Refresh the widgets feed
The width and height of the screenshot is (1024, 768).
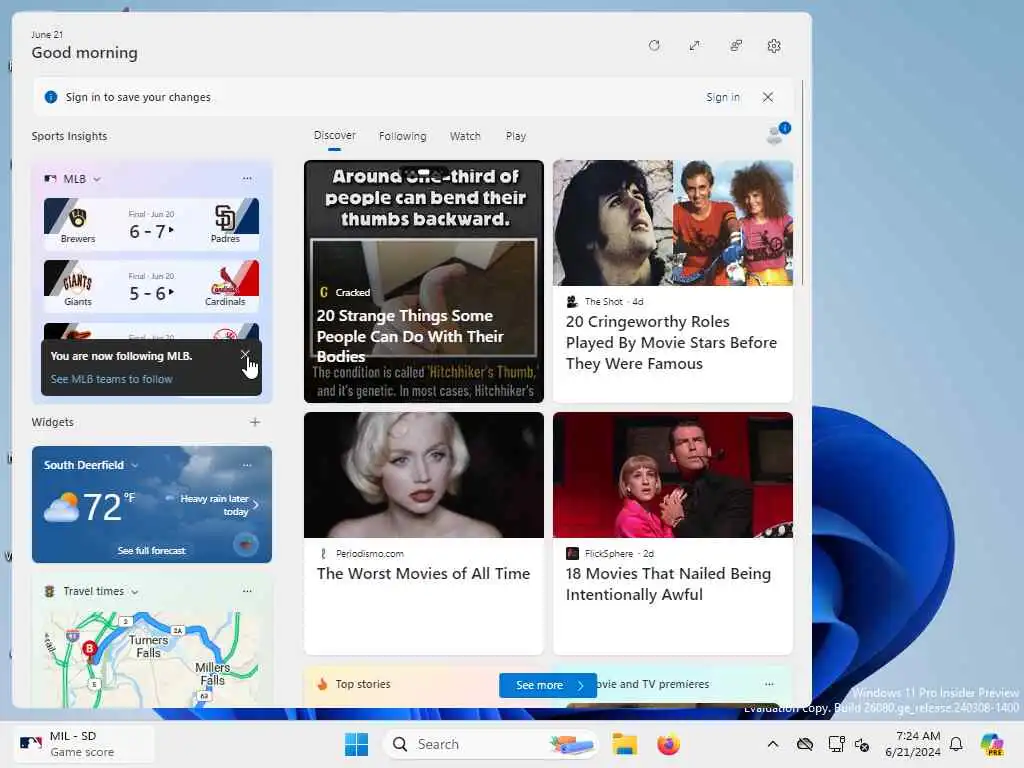pyautogui.click(x=654, y=46)
